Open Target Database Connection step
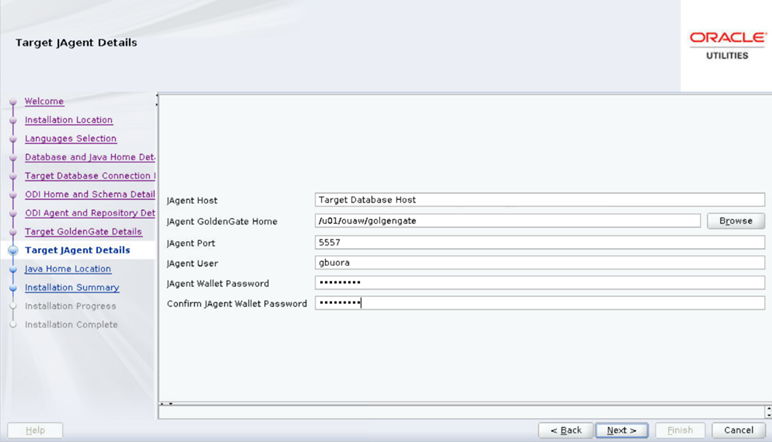Viewport: 772px width, 442px height. (90, 176)
